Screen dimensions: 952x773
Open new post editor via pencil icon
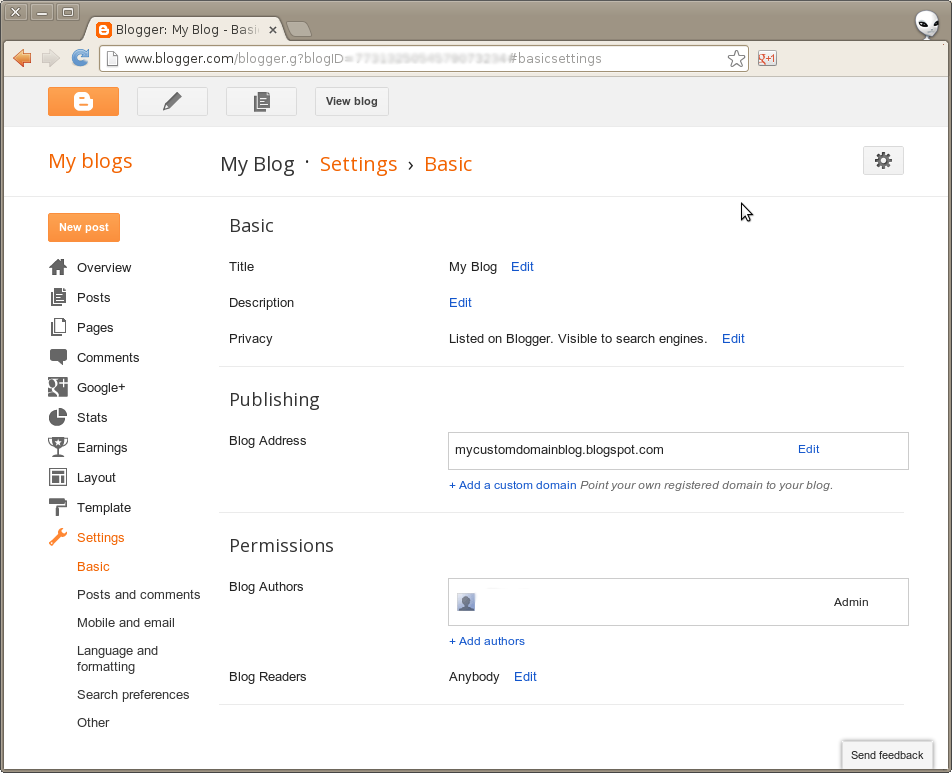[172, 101]
